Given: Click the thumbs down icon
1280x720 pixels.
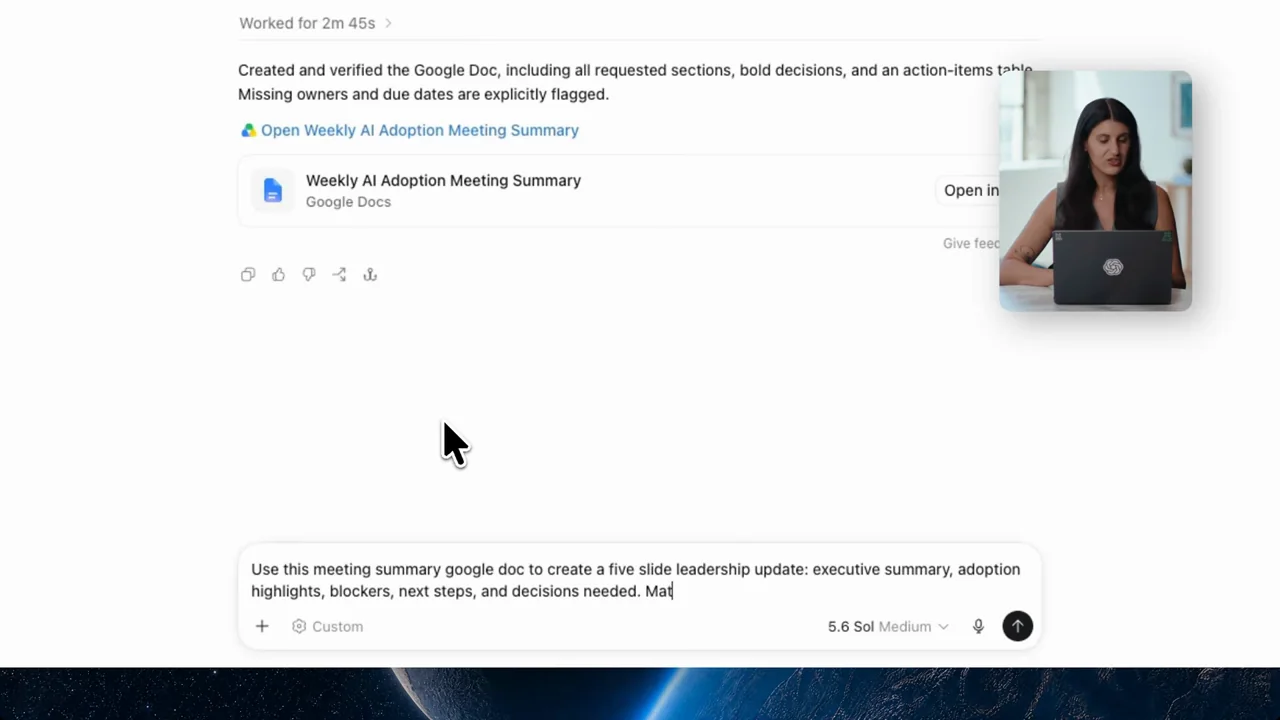Looking at the screenshot, I should click(x=309, y=275).
